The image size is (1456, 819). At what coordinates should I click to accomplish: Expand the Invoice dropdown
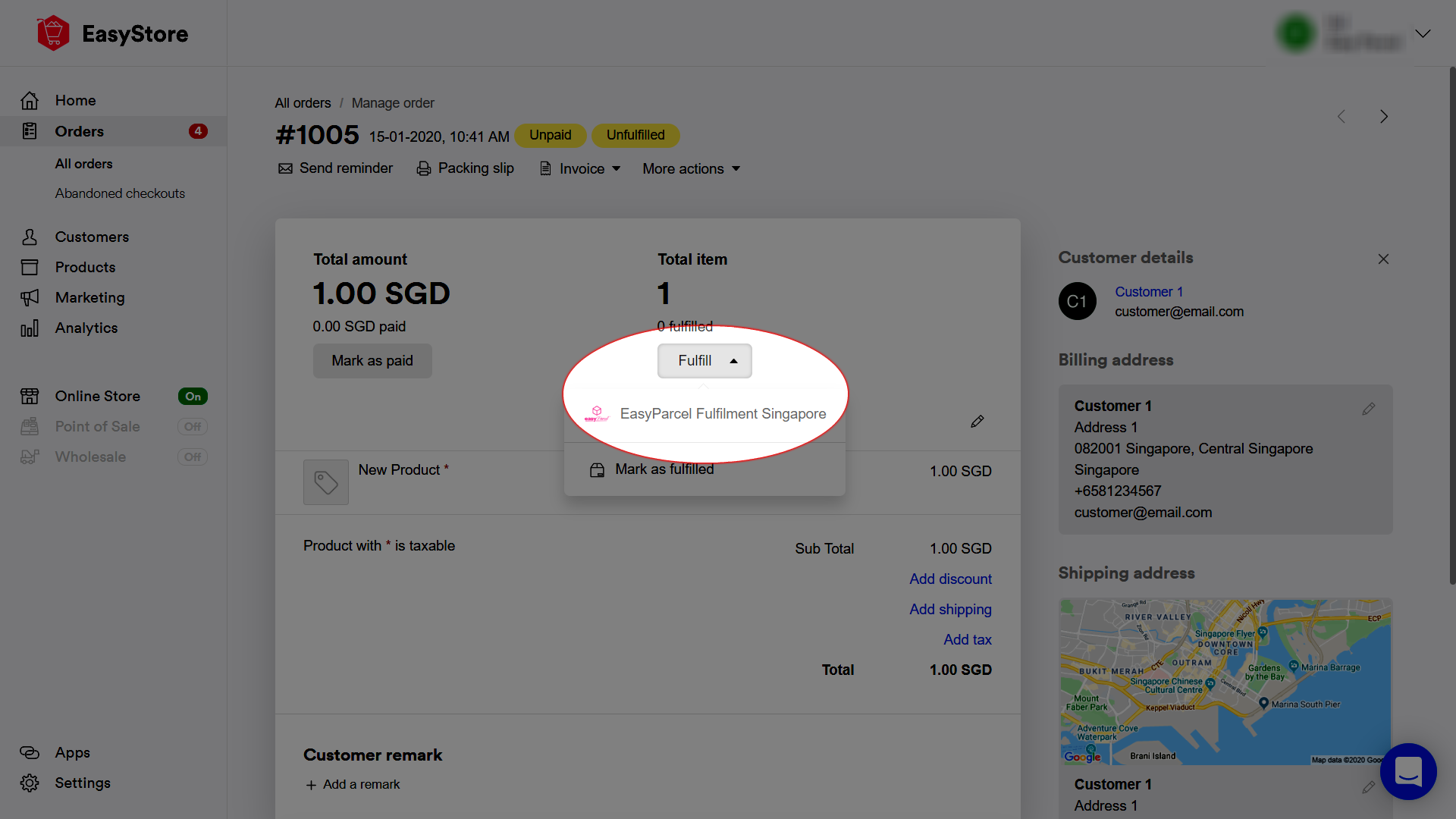tap(581, 169)
